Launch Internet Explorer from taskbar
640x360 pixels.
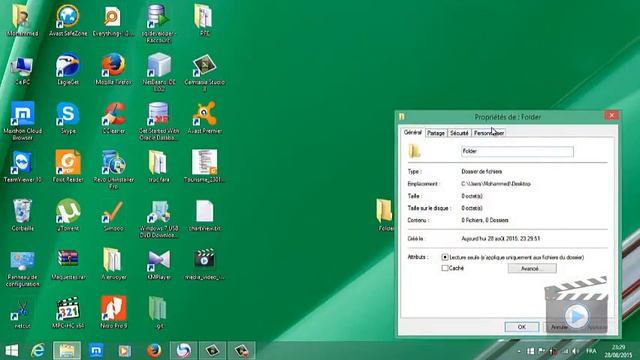pyautogui.click(x=38, y=351)
